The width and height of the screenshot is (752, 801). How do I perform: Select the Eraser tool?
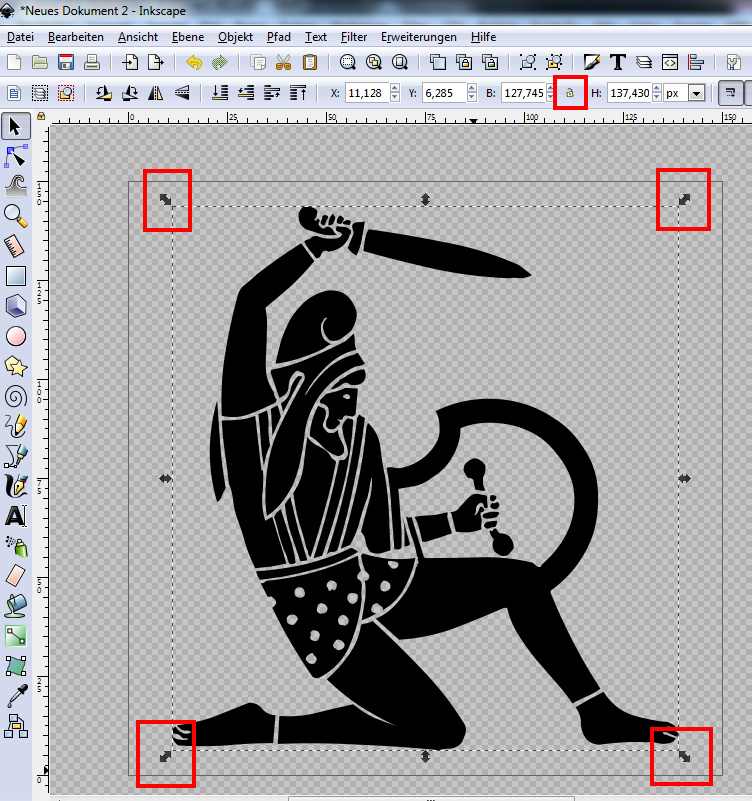tap(16, 576)
